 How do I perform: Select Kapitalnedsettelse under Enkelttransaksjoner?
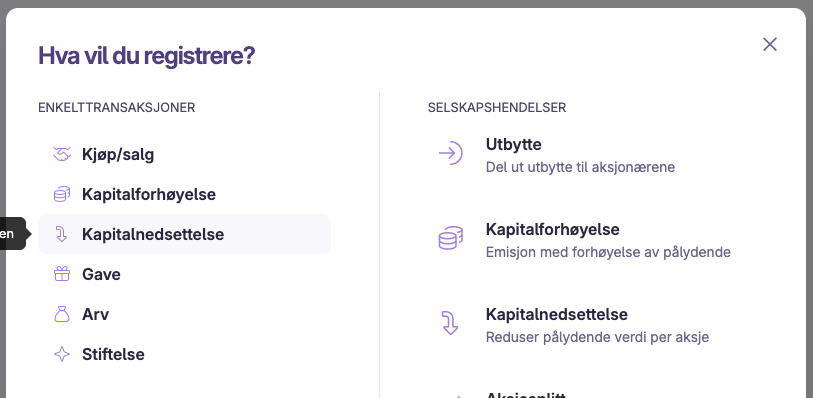pyautogui.click(x=185, y=234)
